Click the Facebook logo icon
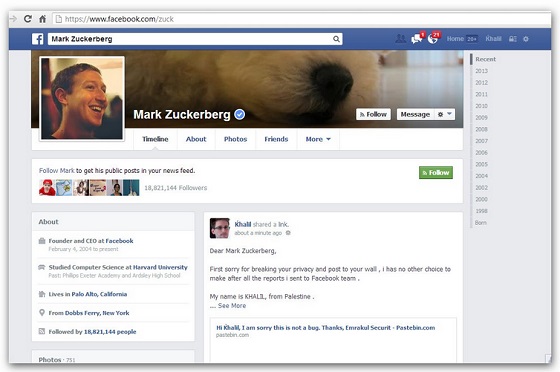This screenshot has height=372, width=560. (x=38, y=39)
